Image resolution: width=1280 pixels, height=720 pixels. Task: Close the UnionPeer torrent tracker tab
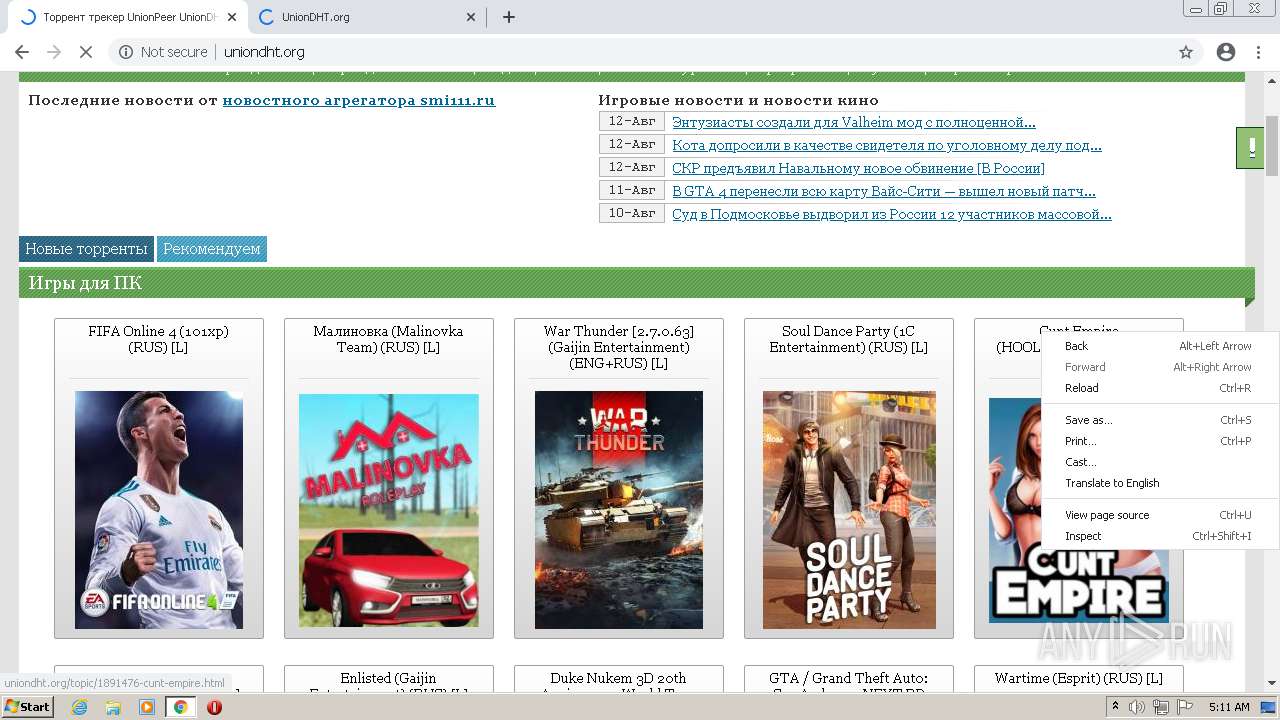(x=232, y=17)
